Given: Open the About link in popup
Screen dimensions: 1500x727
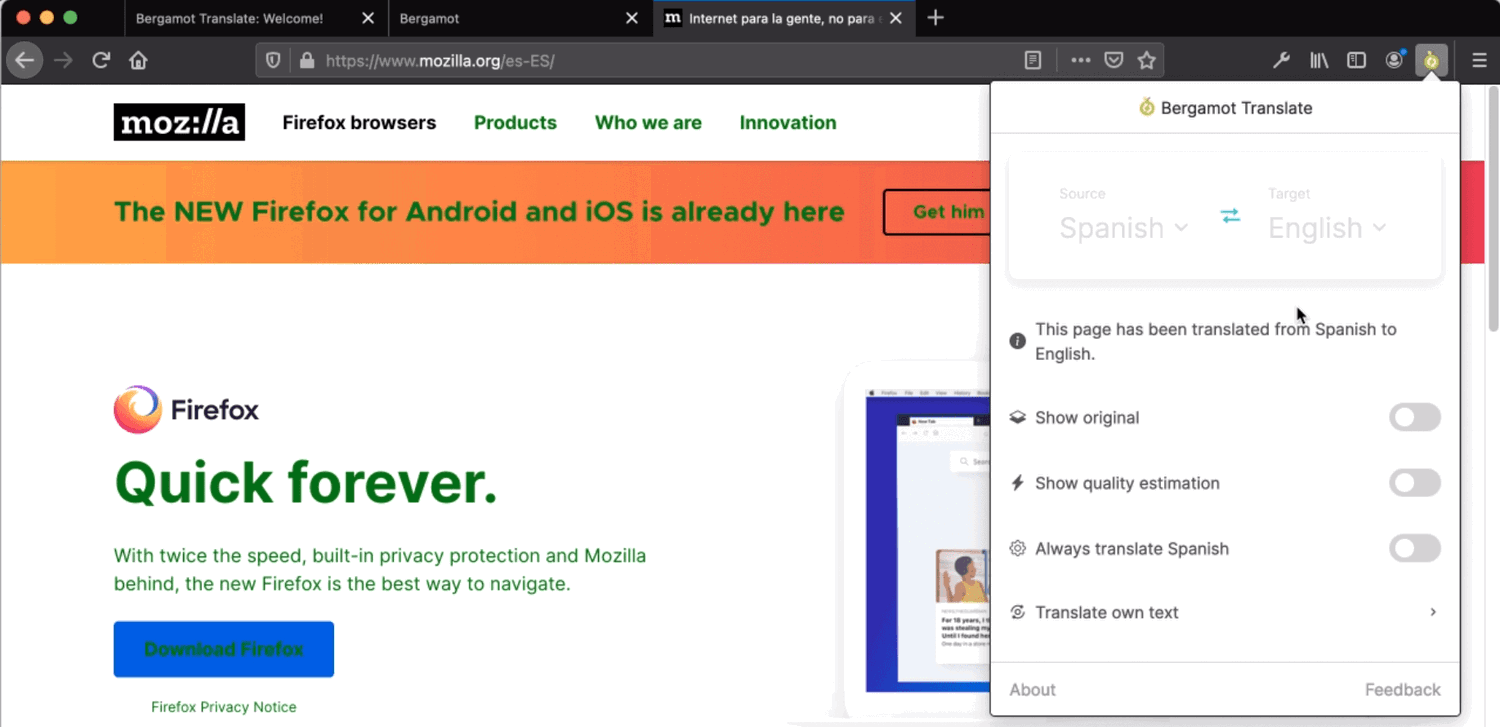Looking at the screenshot, I should [x=1033, y=690].
